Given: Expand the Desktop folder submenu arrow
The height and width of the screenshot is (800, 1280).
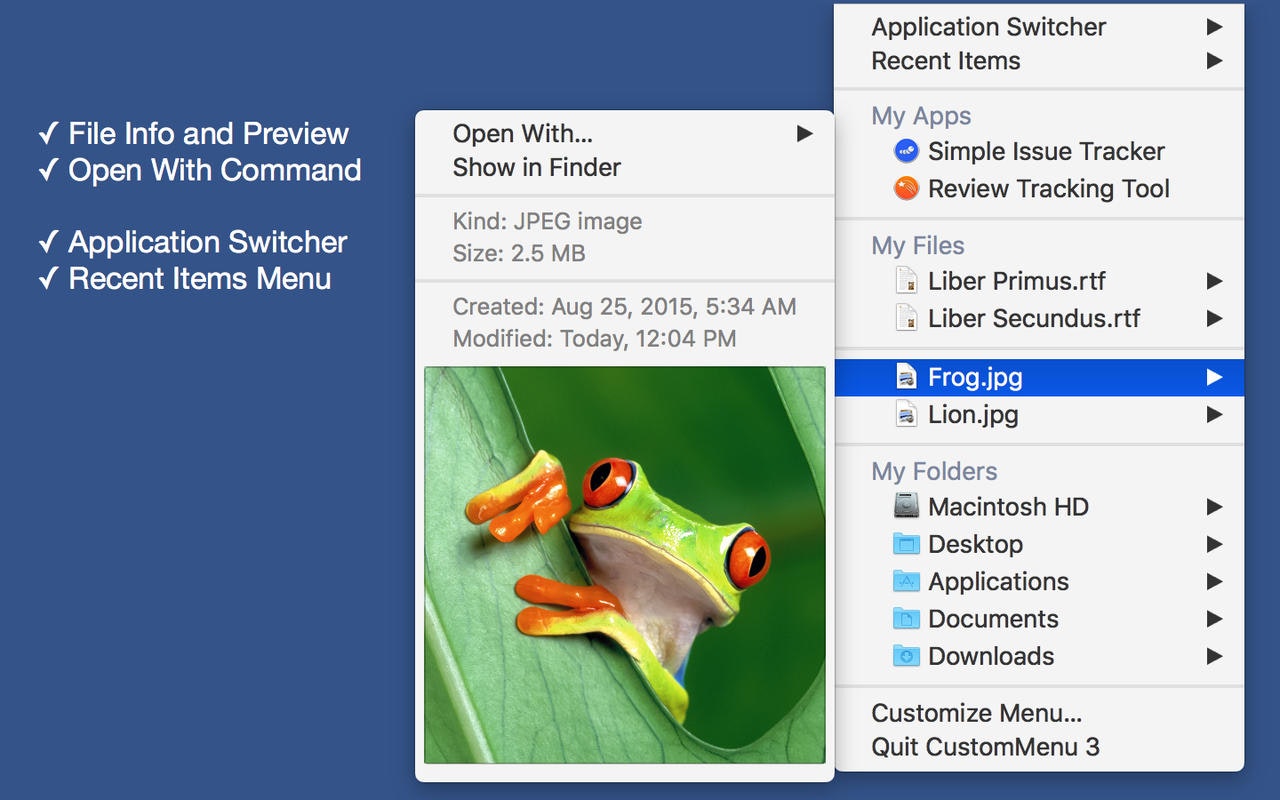Looking at the screenshot, I should pos(1214,544).
